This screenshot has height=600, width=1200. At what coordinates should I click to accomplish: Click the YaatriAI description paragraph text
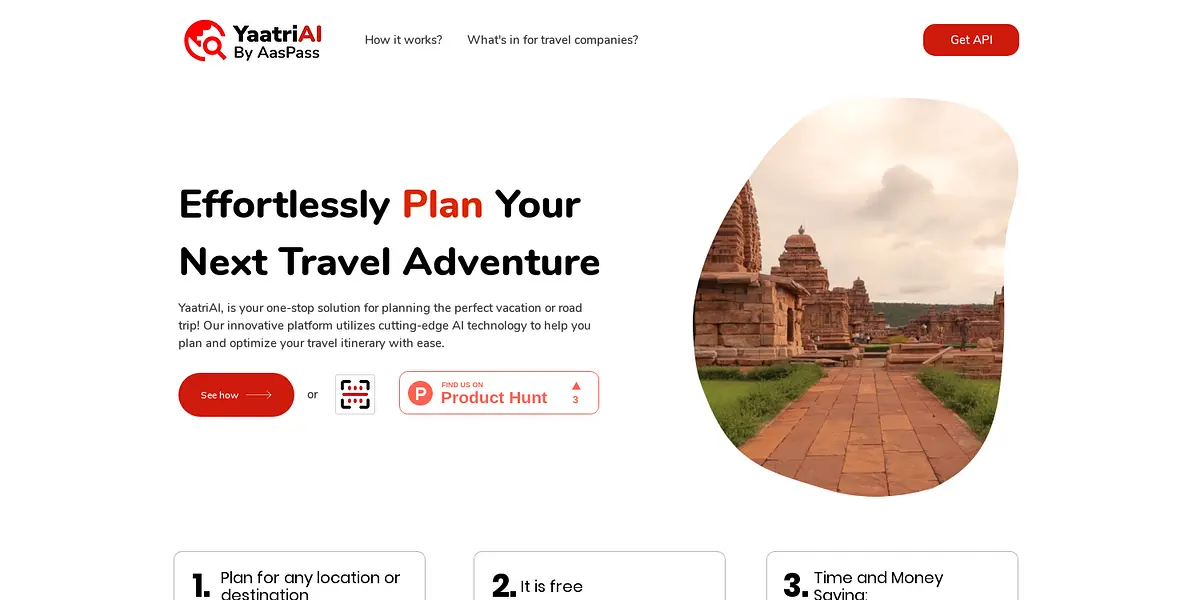[x=385, y=325]
